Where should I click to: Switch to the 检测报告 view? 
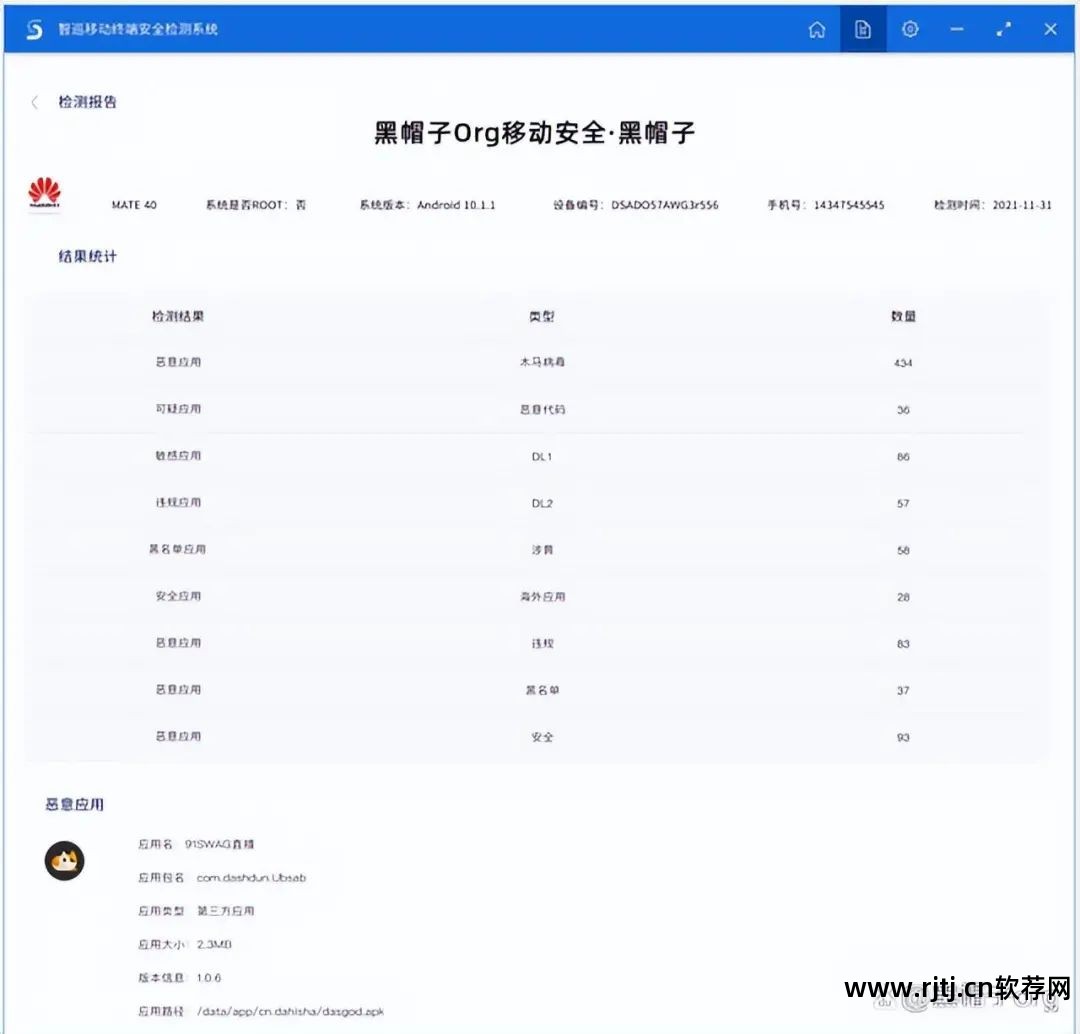click(90, 102)
